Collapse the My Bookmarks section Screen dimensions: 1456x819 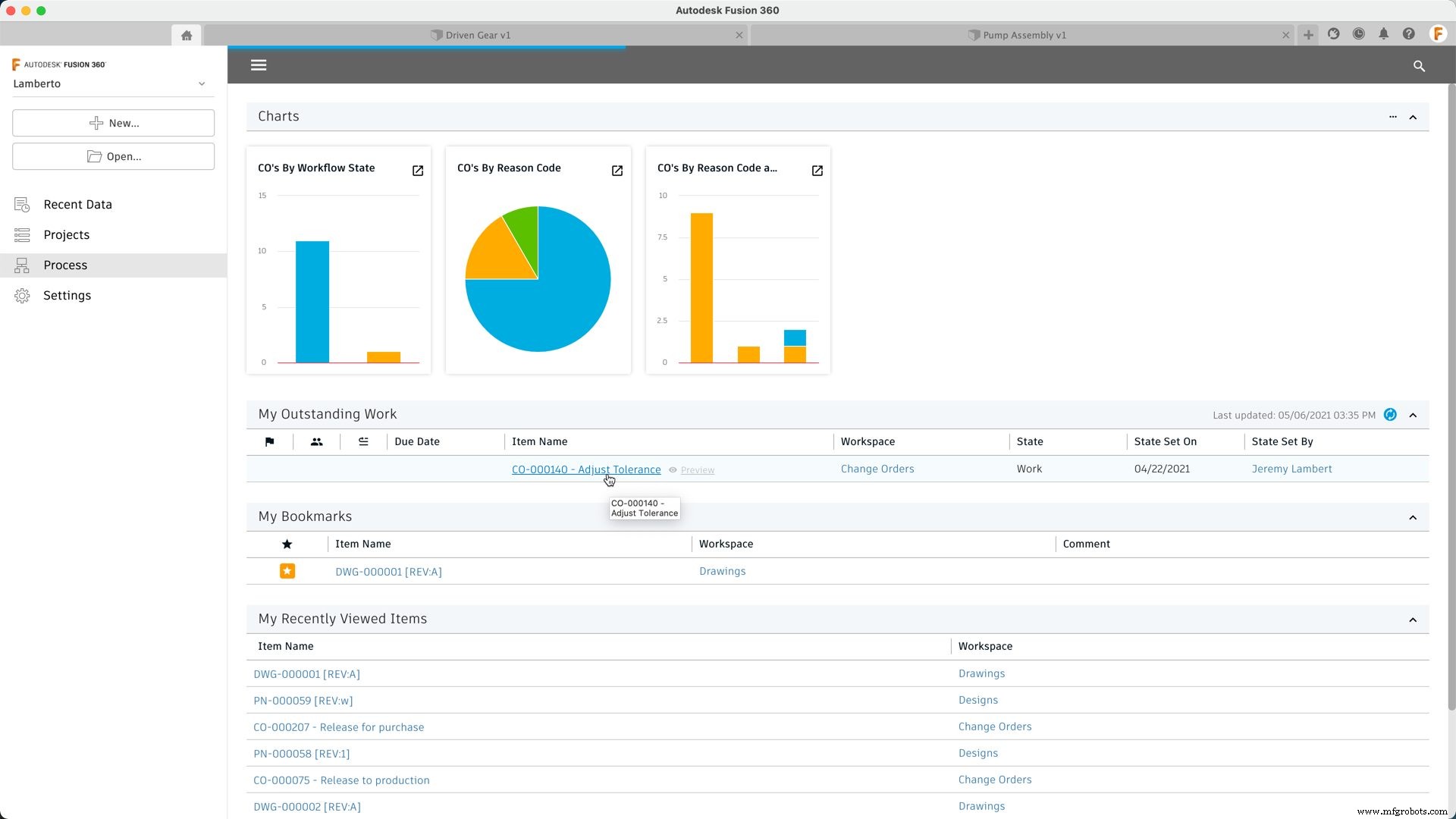1413,517
